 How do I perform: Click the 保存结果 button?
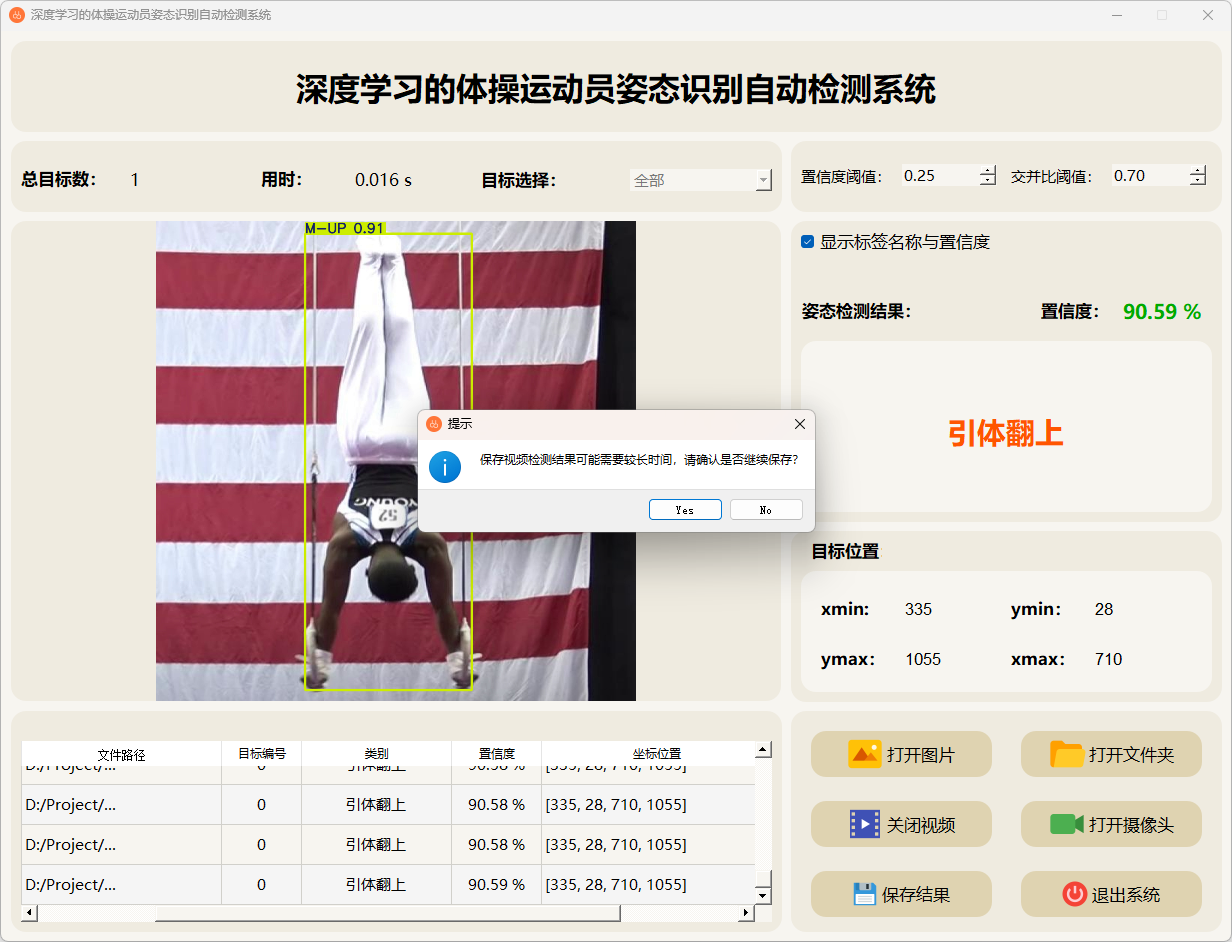pos(901,894)
